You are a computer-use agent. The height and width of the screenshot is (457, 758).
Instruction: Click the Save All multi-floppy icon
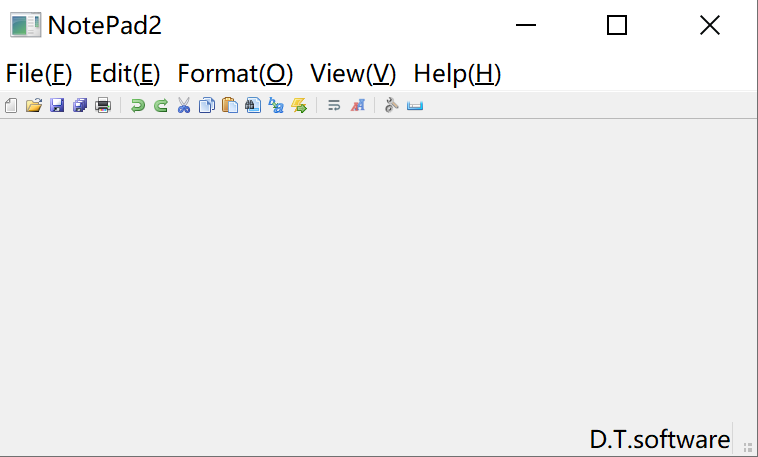[x=80, y=105]
